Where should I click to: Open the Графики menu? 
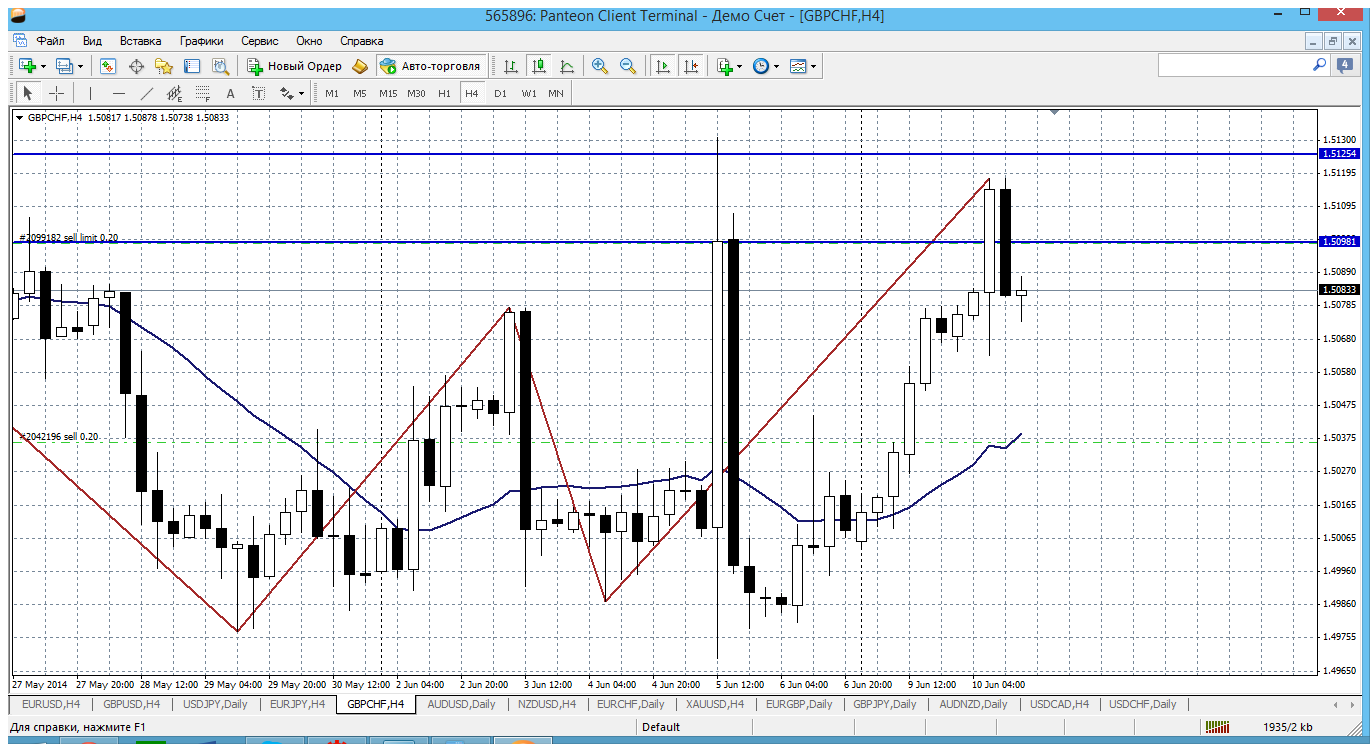pos(201,41)
